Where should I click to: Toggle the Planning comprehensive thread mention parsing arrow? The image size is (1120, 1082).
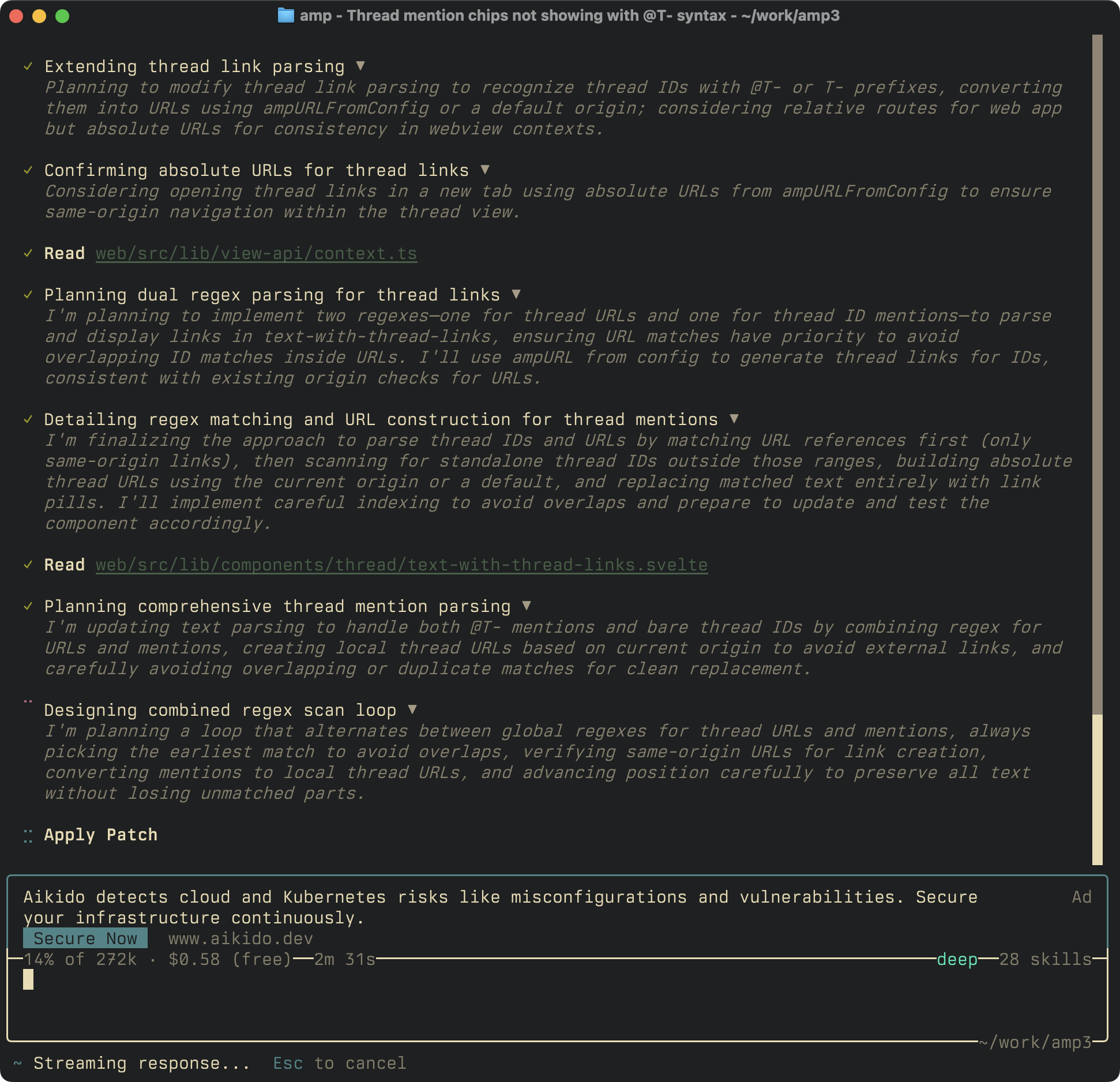click(x=526, y=606)
